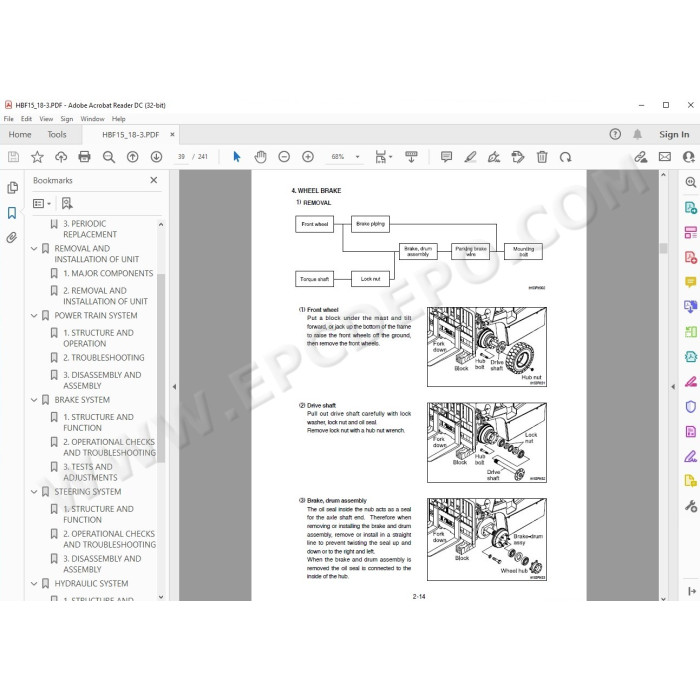Screen dimensions: 700x700
Task: Collapse the left navigation pane arrow
Action: coord(174,387)
